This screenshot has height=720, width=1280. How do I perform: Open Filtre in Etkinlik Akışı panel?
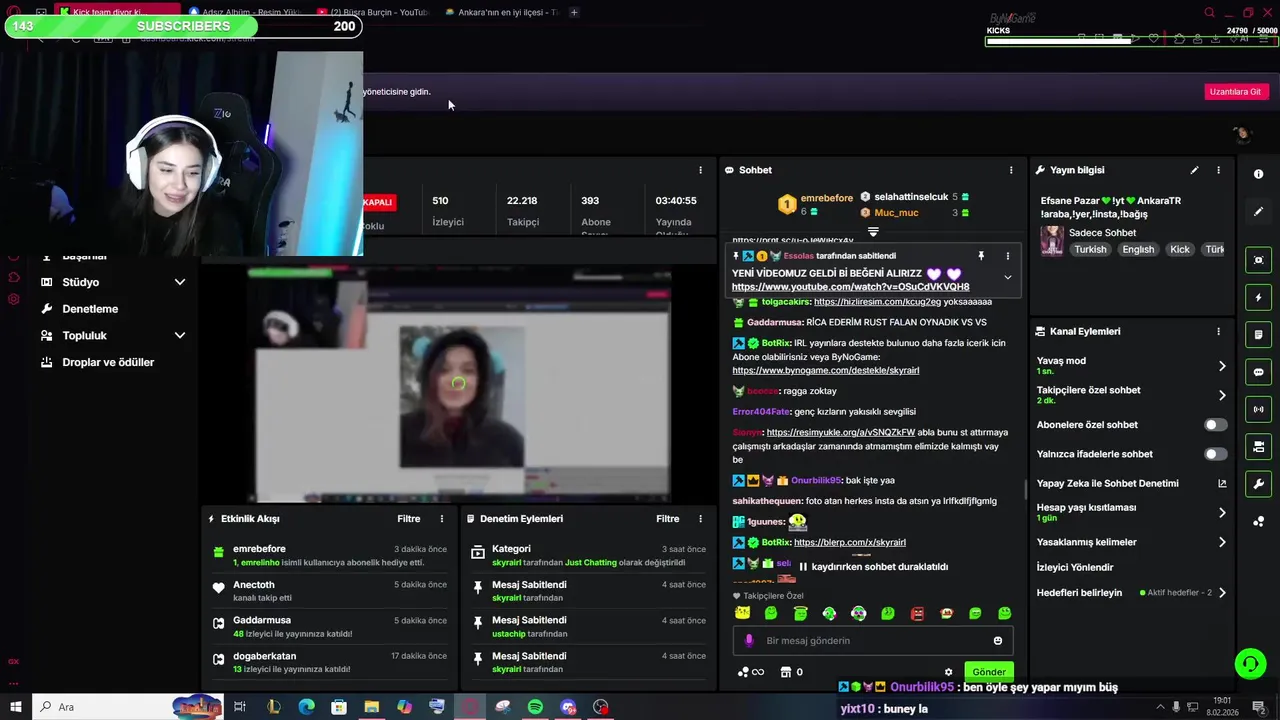coord(409,519)
